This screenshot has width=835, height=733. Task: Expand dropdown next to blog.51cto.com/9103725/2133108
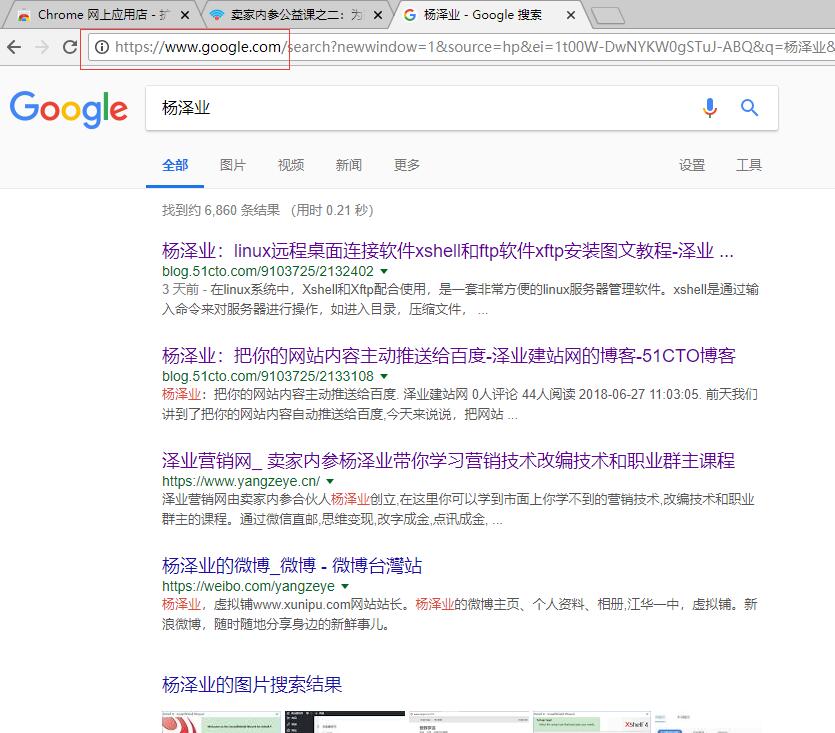[x=384, y=376]
